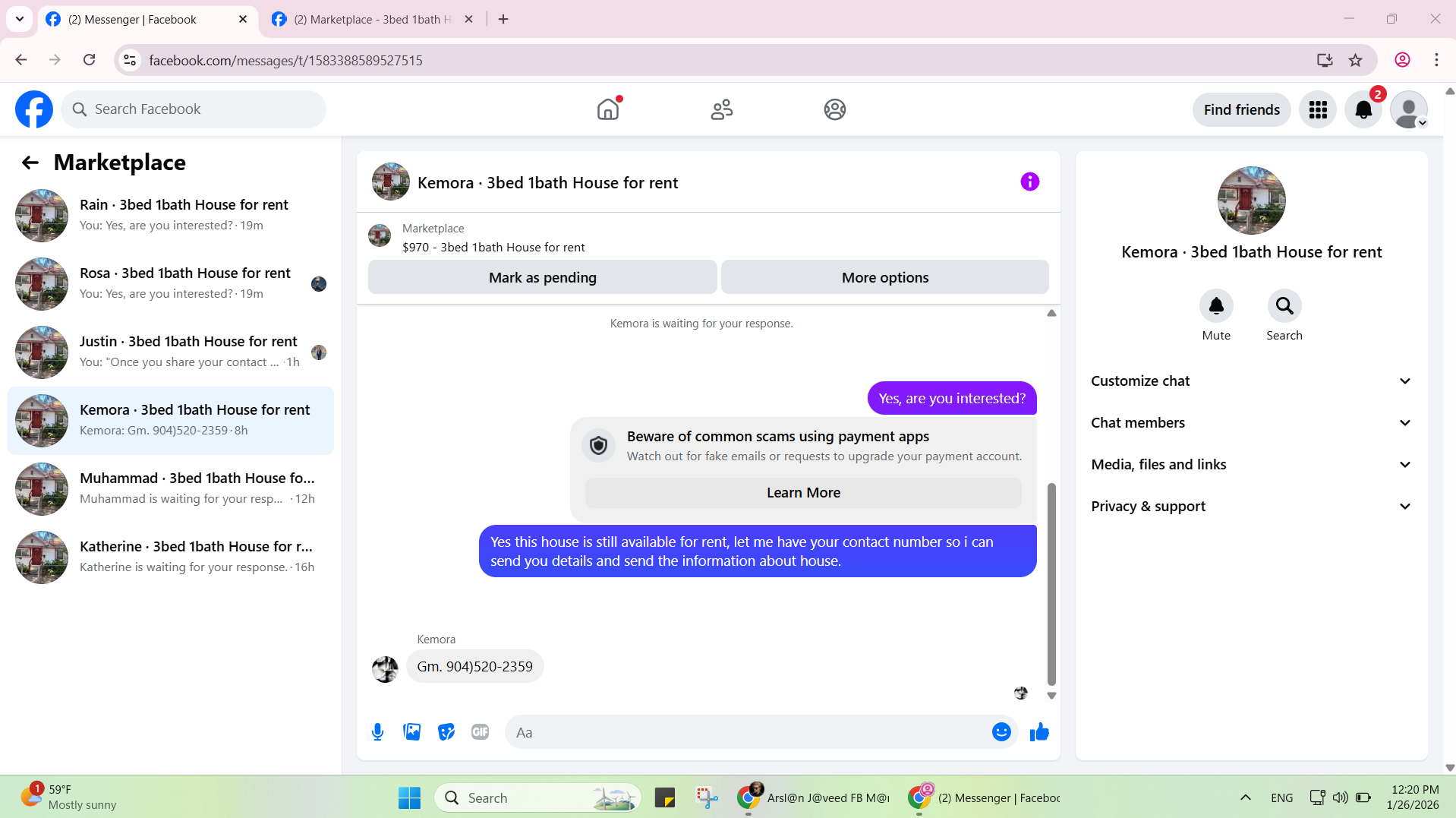Open listing thumbnail in right panel
This screenshot has height=818, width=1456.
[x=1251, y=201]
